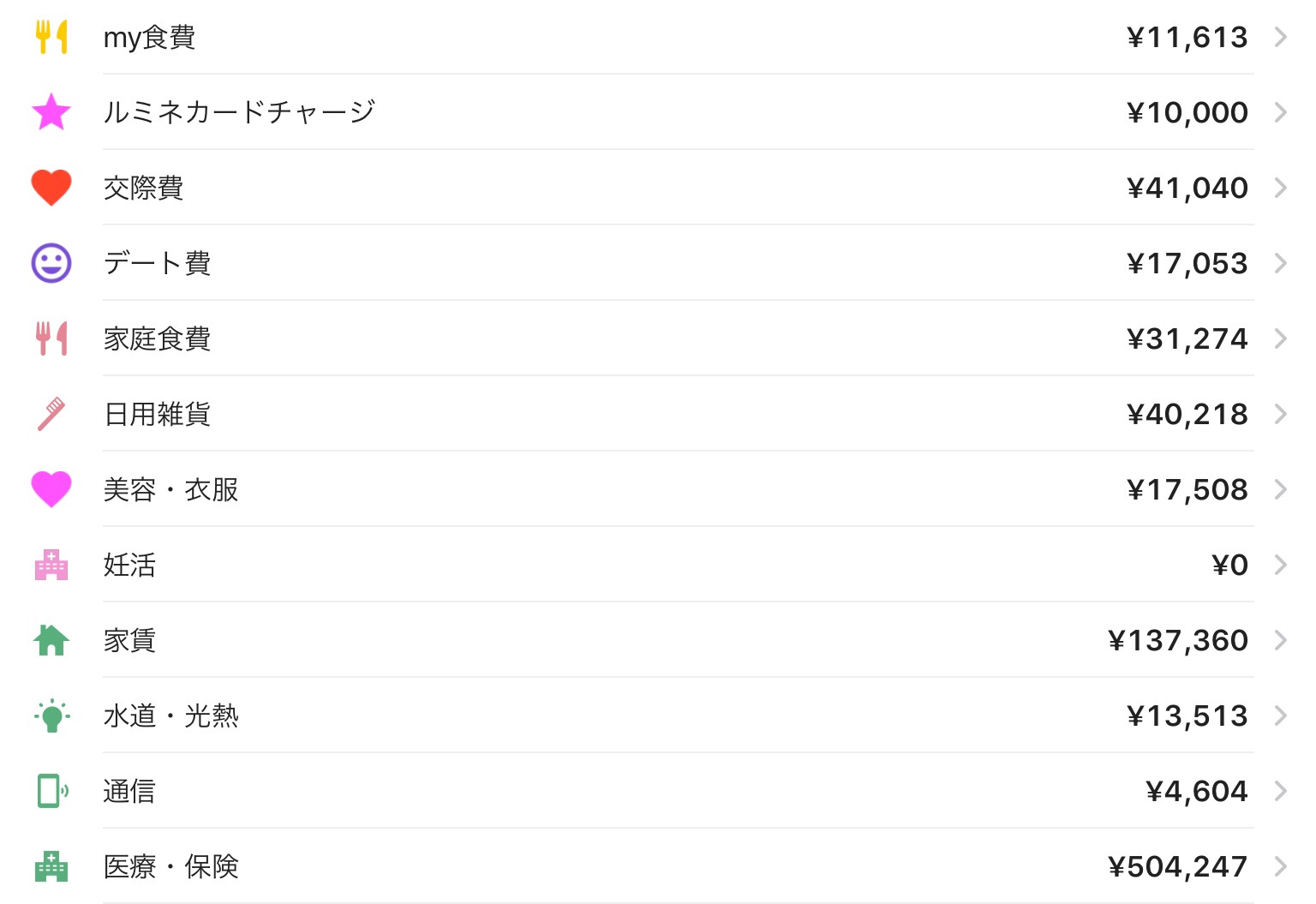Expand the chevron next to ¥137,360
The width and height of the screenshot is (1316, 904).
click(x=1281, y=640)
